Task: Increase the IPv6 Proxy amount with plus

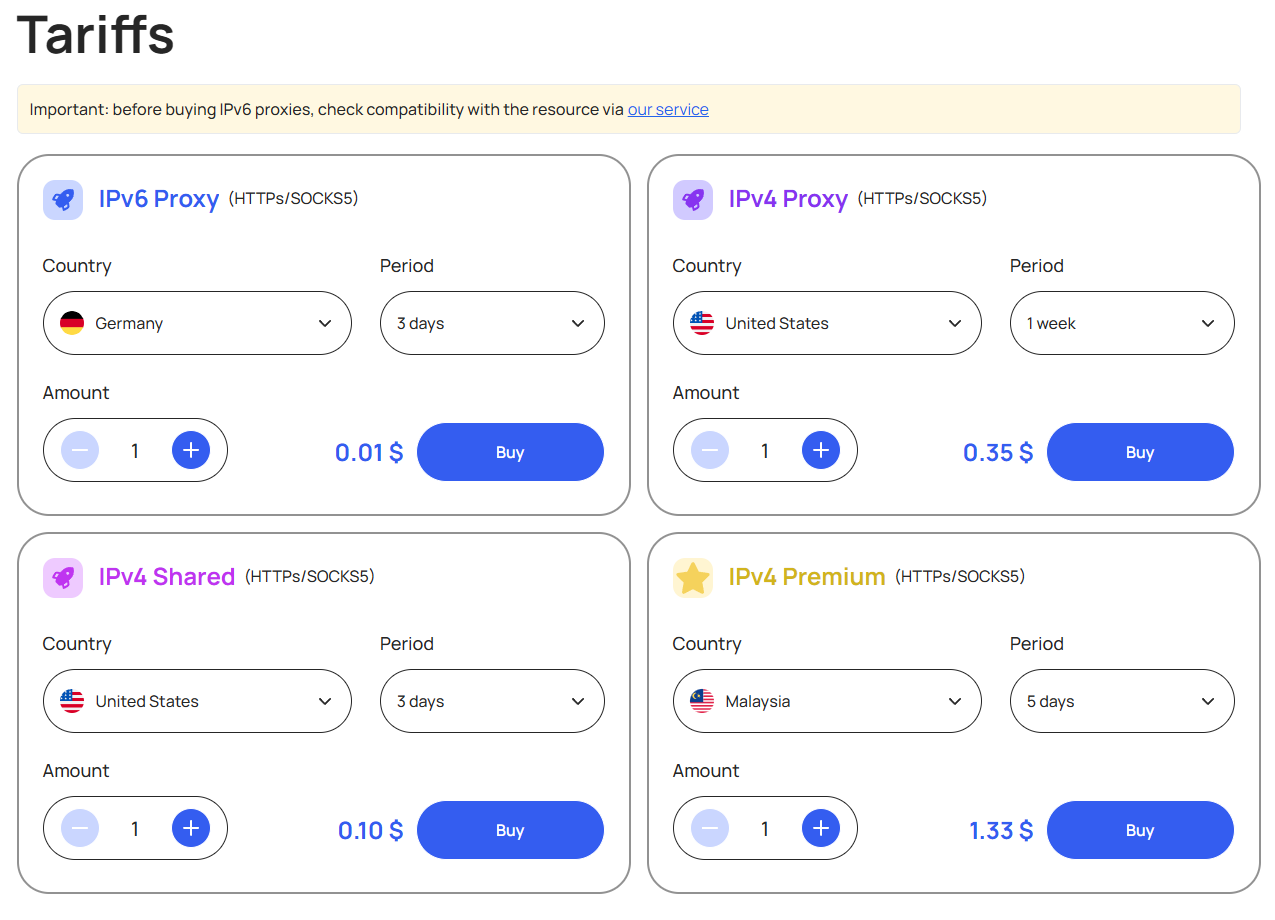Action: [x=191, y=450]
